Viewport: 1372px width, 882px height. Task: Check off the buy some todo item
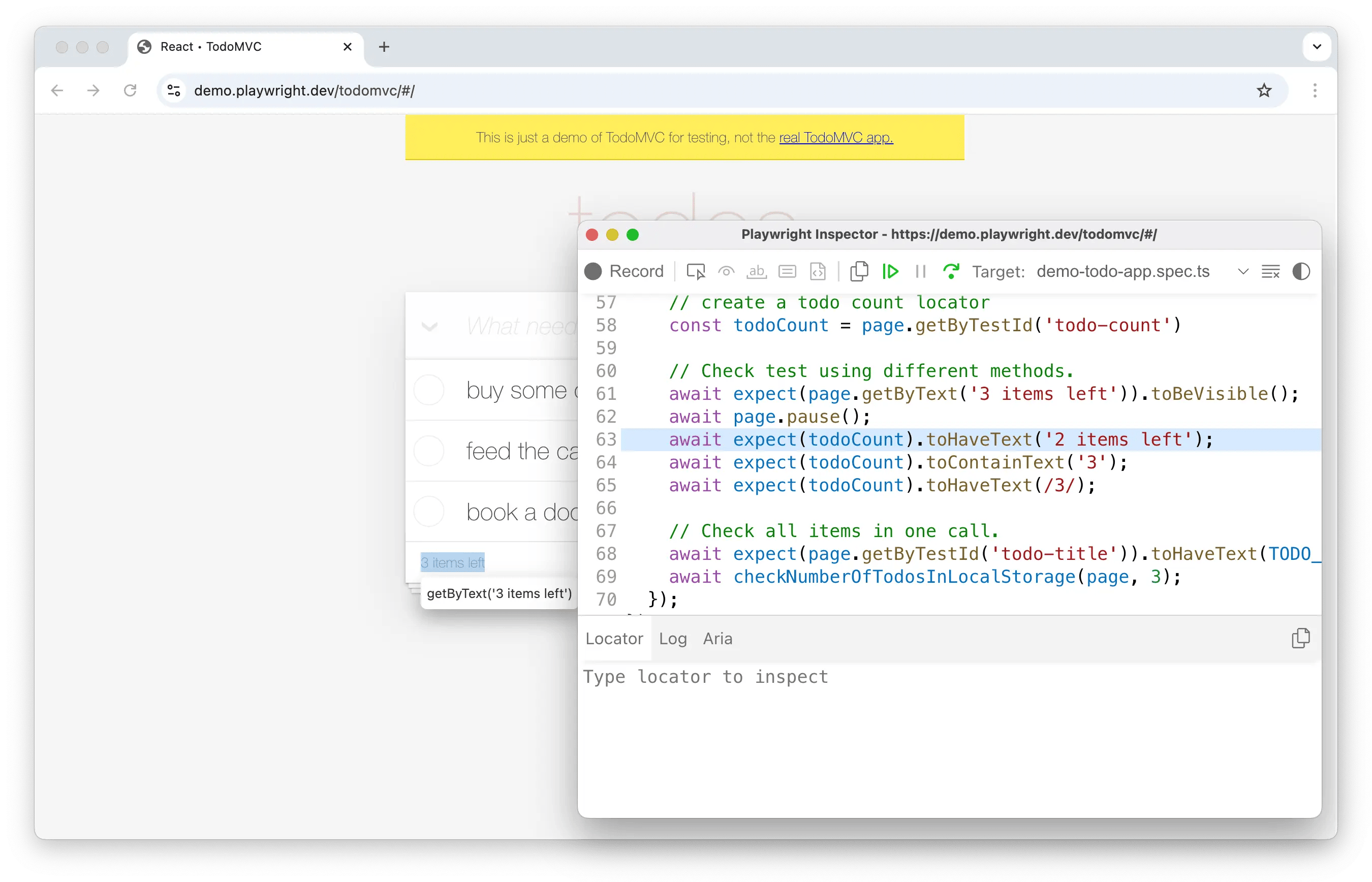[x=429, y=390]
